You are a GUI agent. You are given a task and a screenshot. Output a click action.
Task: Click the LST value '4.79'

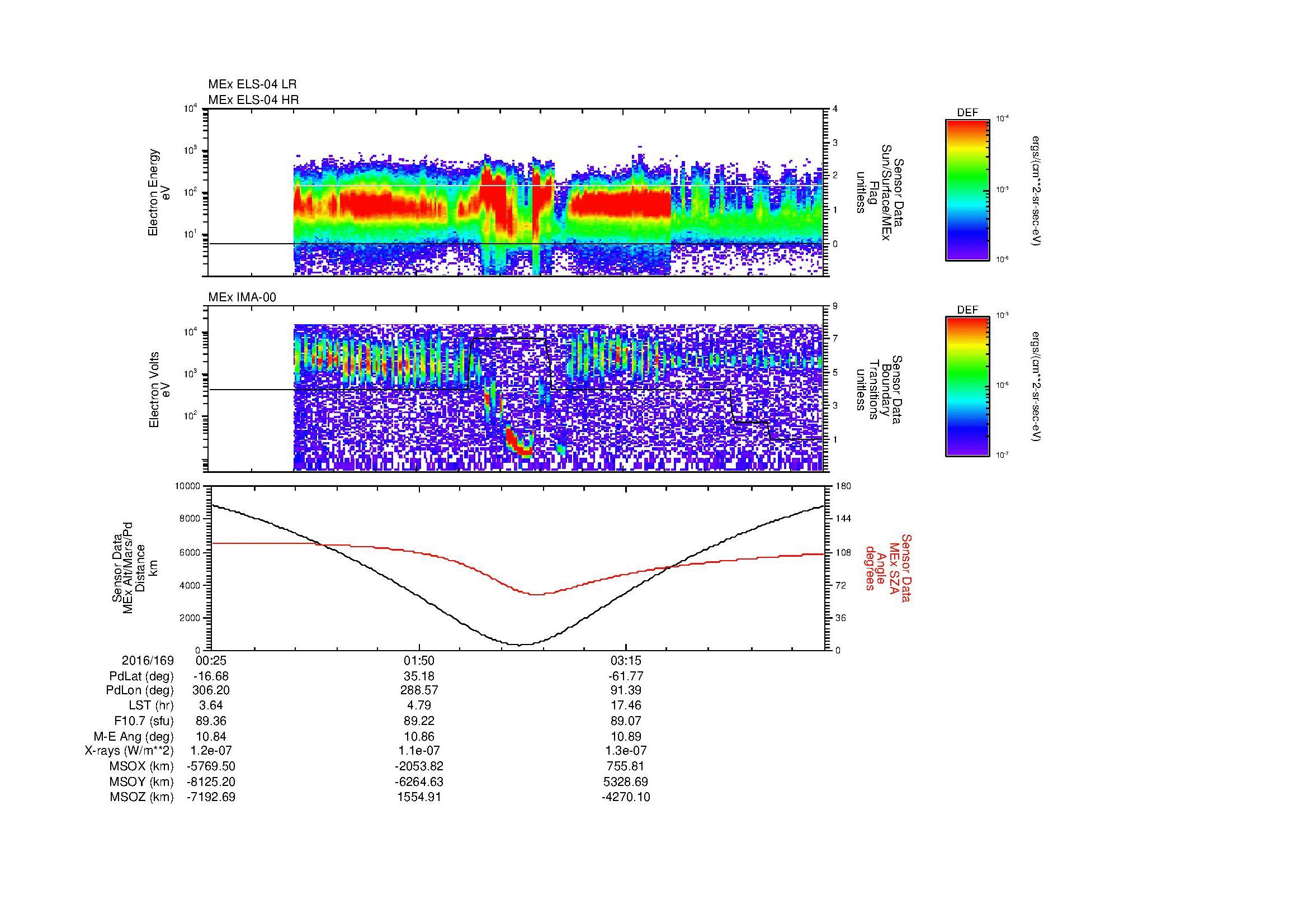pyautogui.click(x=419, y=705)
